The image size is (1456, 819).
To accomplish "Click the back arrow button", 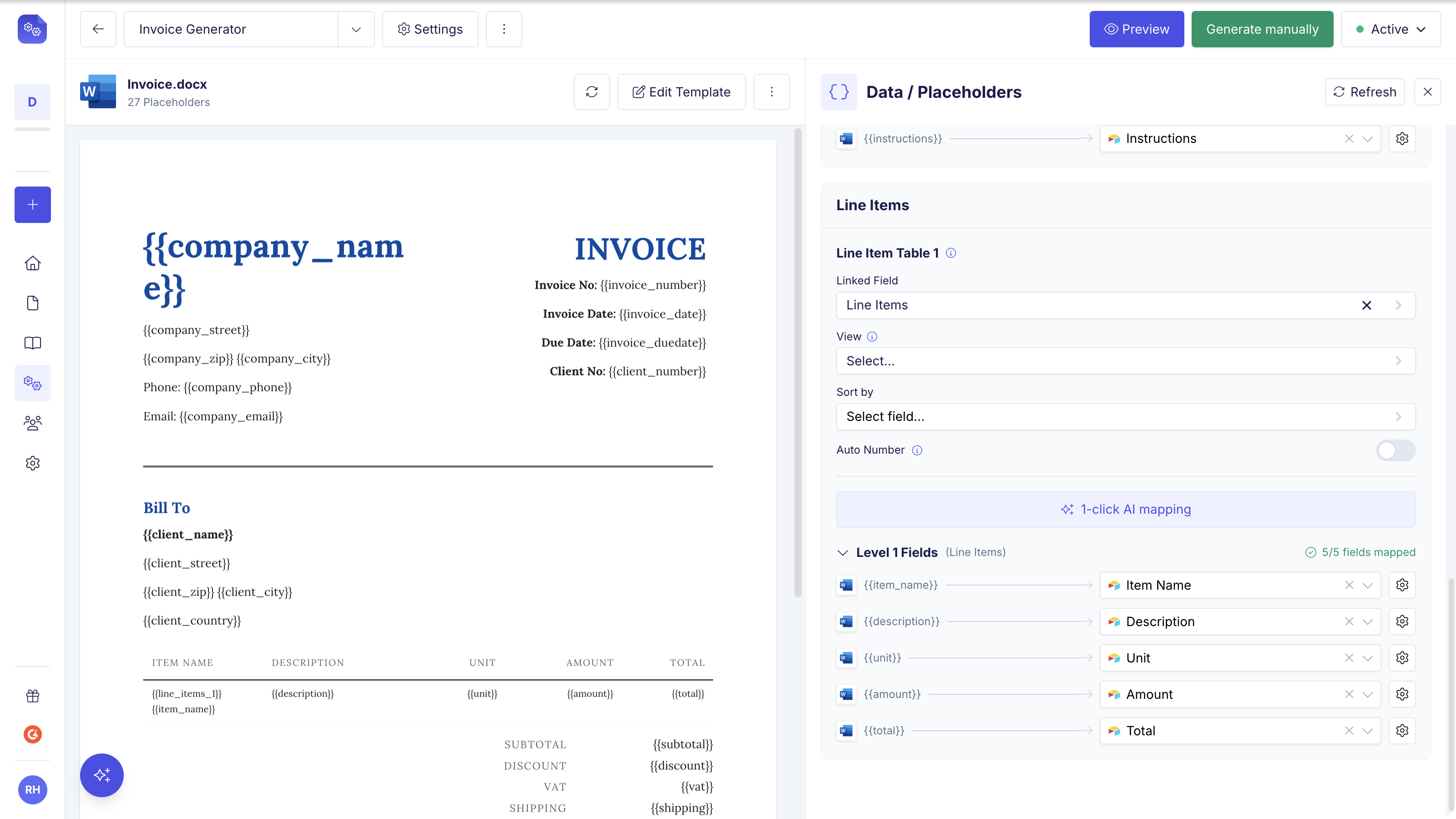I will point(98,29).
